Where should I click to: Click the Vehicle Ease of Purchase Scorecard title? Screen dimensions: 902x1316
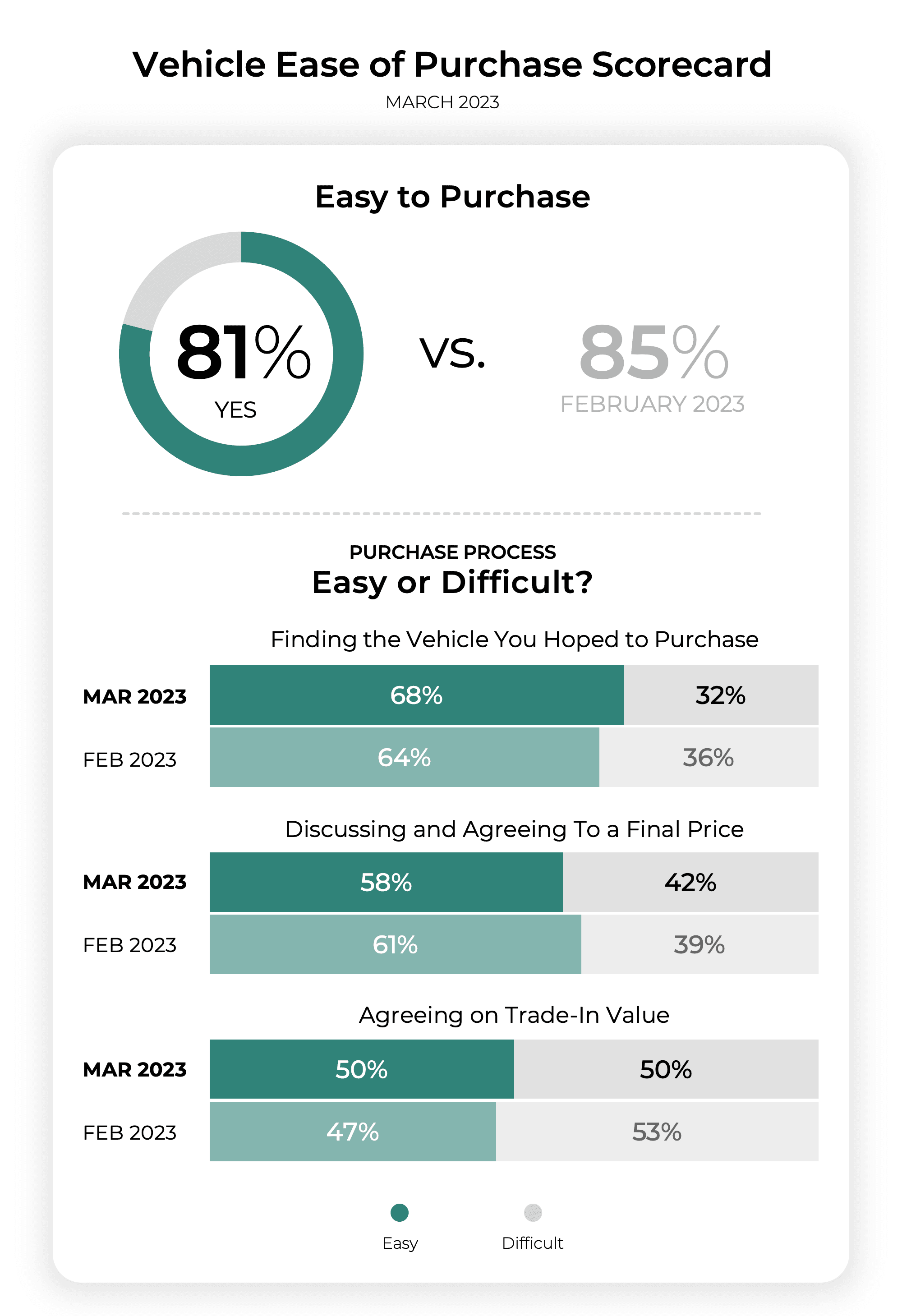(x=451, y=64)
